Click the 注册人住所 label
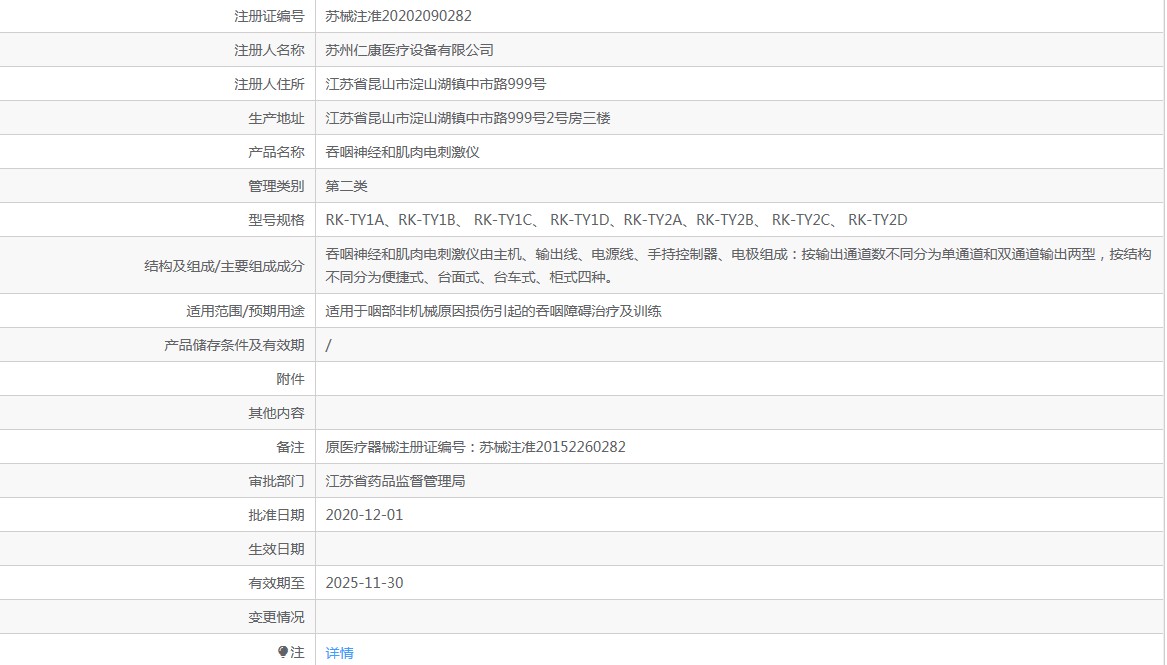The width and height of the screenshot is (1167, 665). coord(269,84)
